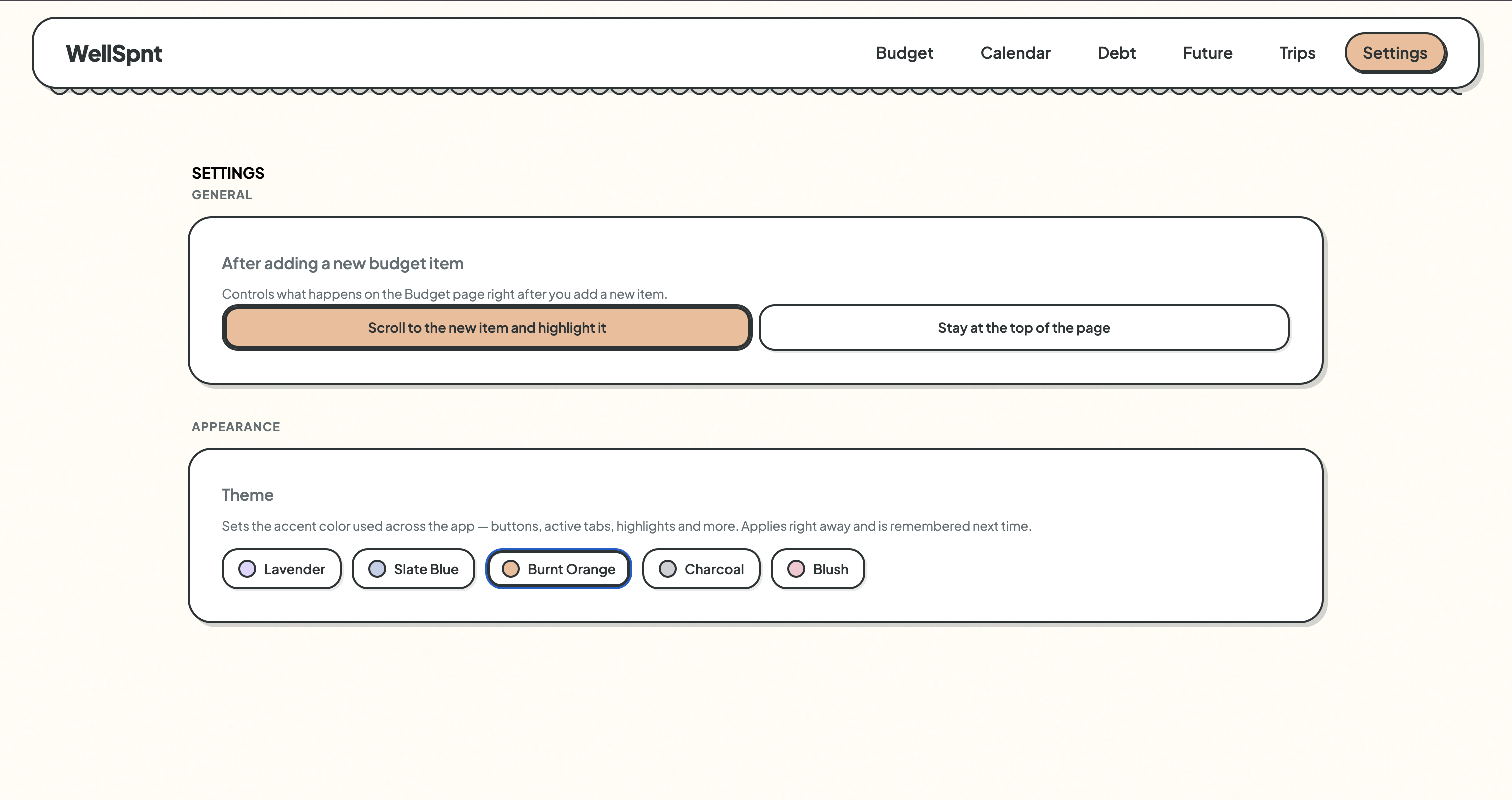This screenshot has width=1512, height=800.
Task: Click the APPEARANCE section label
Action: [x=236, y=426]
